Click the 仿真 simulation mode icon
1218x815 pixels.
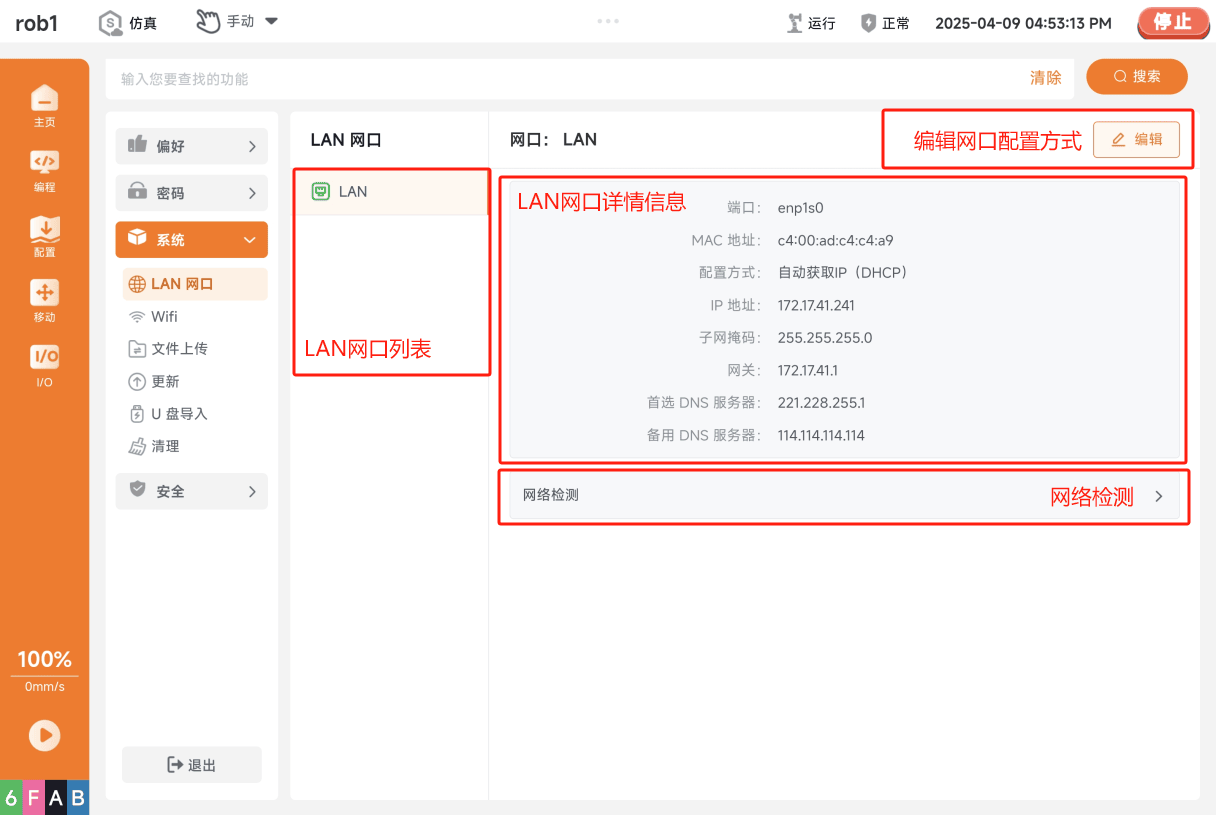click(x=111, y=22)
